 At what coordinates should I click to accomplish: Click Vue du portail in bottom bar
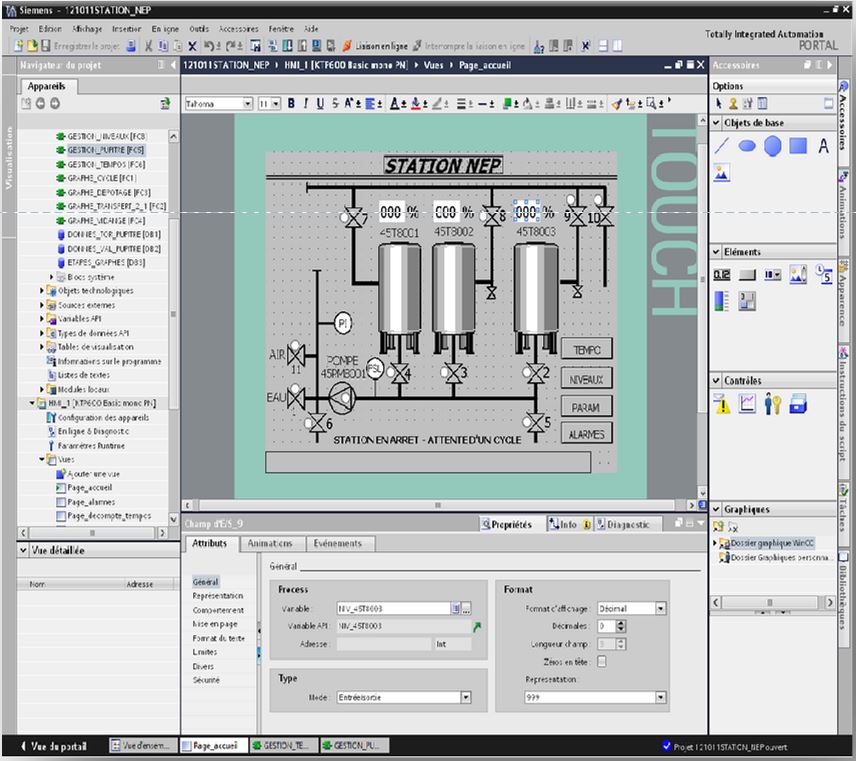click(53, 746)
